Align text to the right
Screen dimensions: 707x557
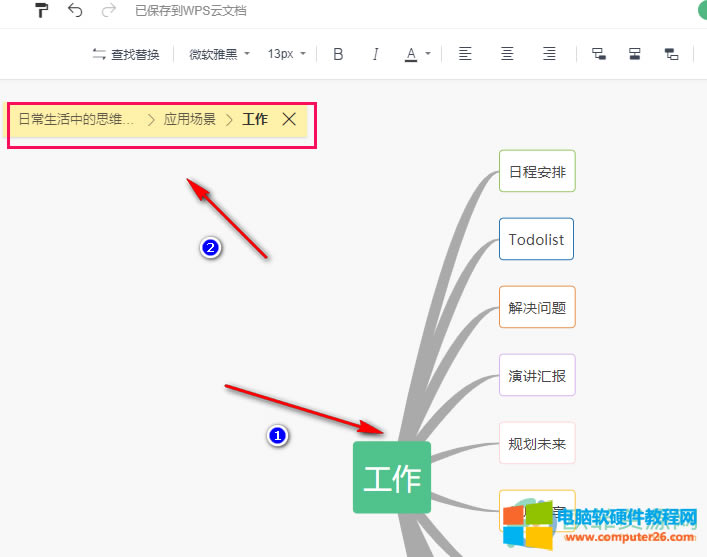tap(549, 54)
